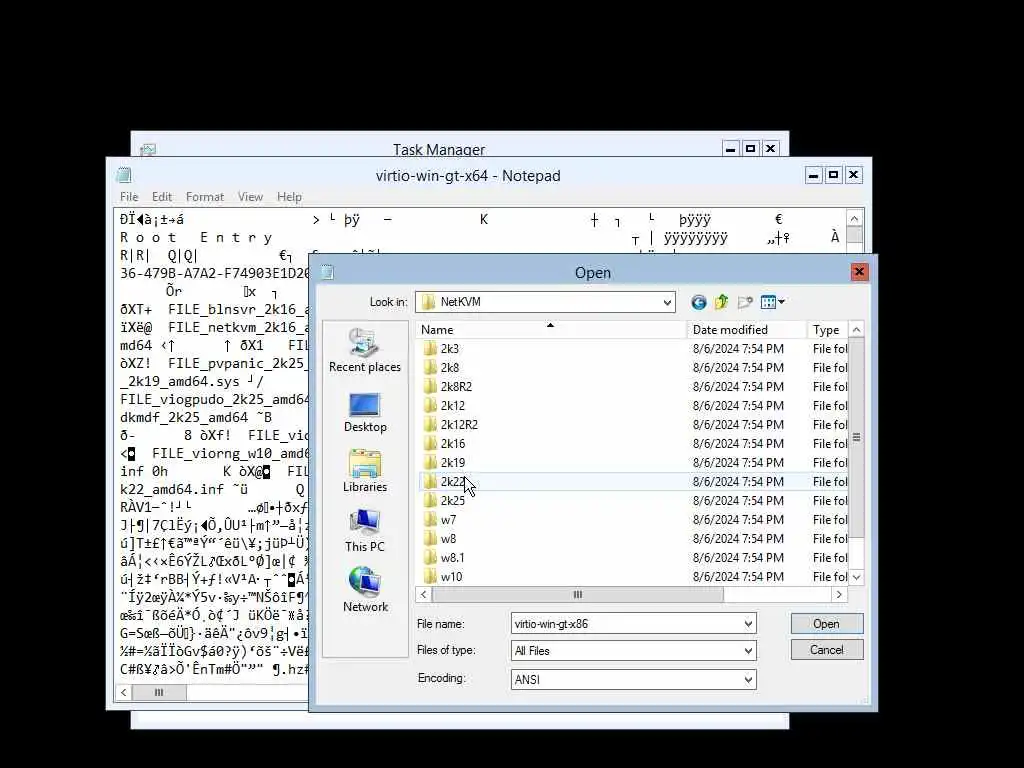Select the 2k12R2 folder icon
1024x768 pixels.
click(x=430, y=424)
